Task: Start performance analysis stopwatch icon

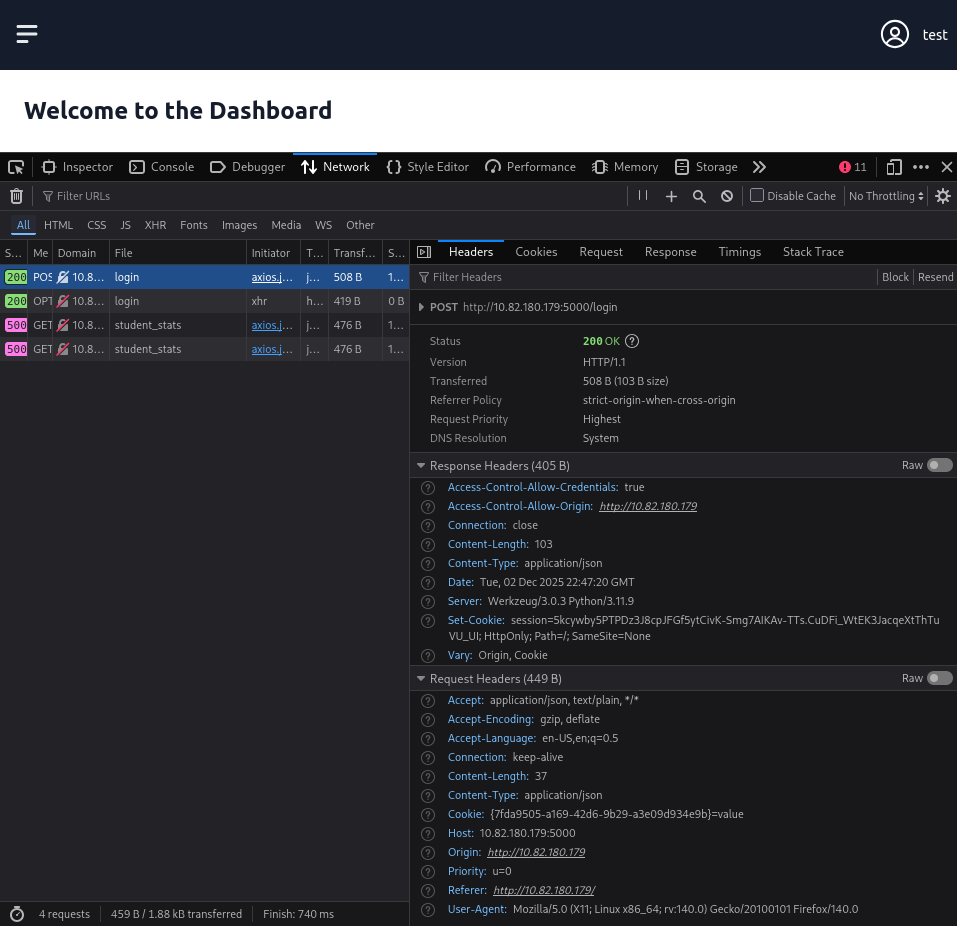Action: (17, 914)
